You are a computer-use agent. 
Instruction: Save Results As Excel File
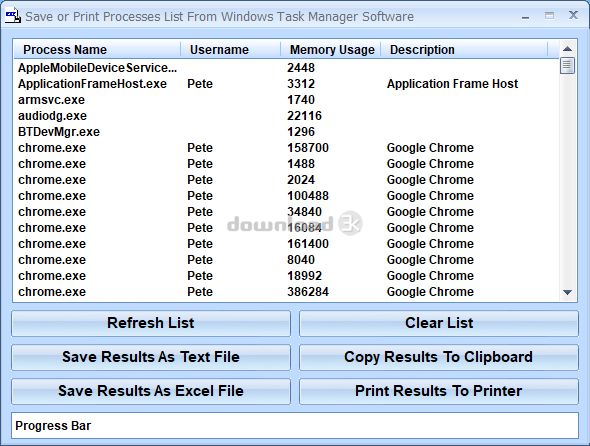point(151,391)
